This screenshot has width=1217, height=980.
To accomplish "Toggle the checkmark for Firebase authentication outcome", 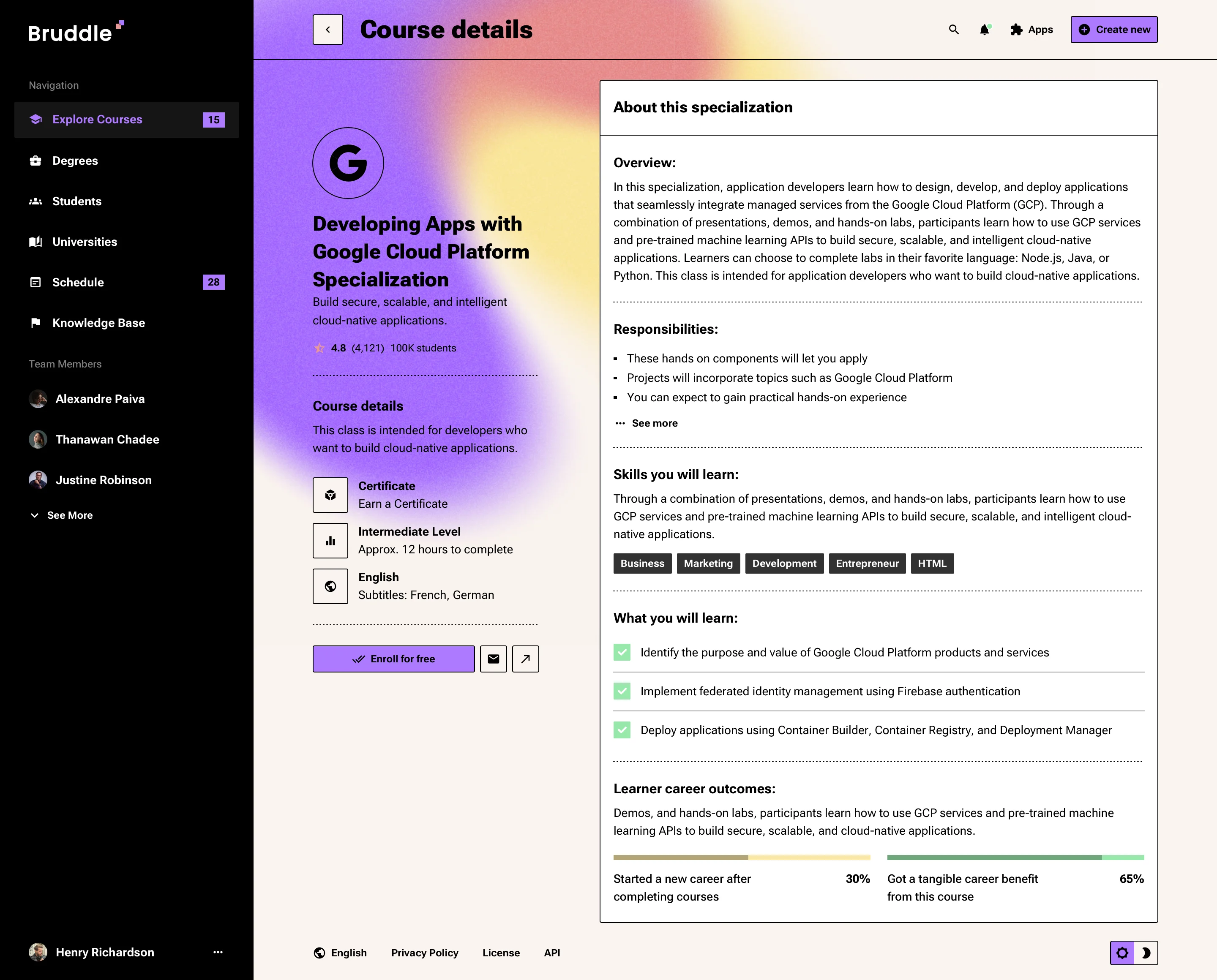I will tap(622, 691).
